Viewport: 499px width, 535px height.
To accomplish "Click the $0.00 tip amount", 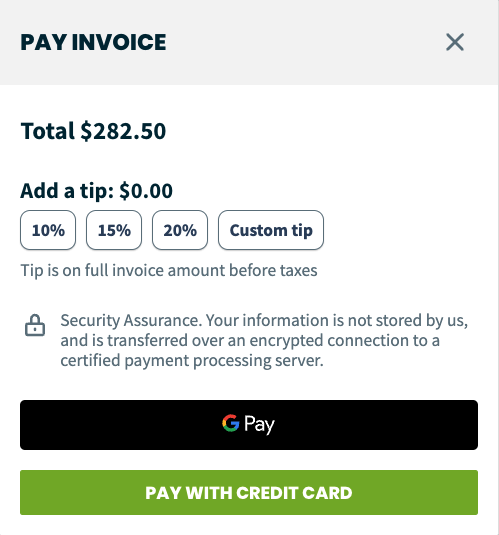I will 146,190.
